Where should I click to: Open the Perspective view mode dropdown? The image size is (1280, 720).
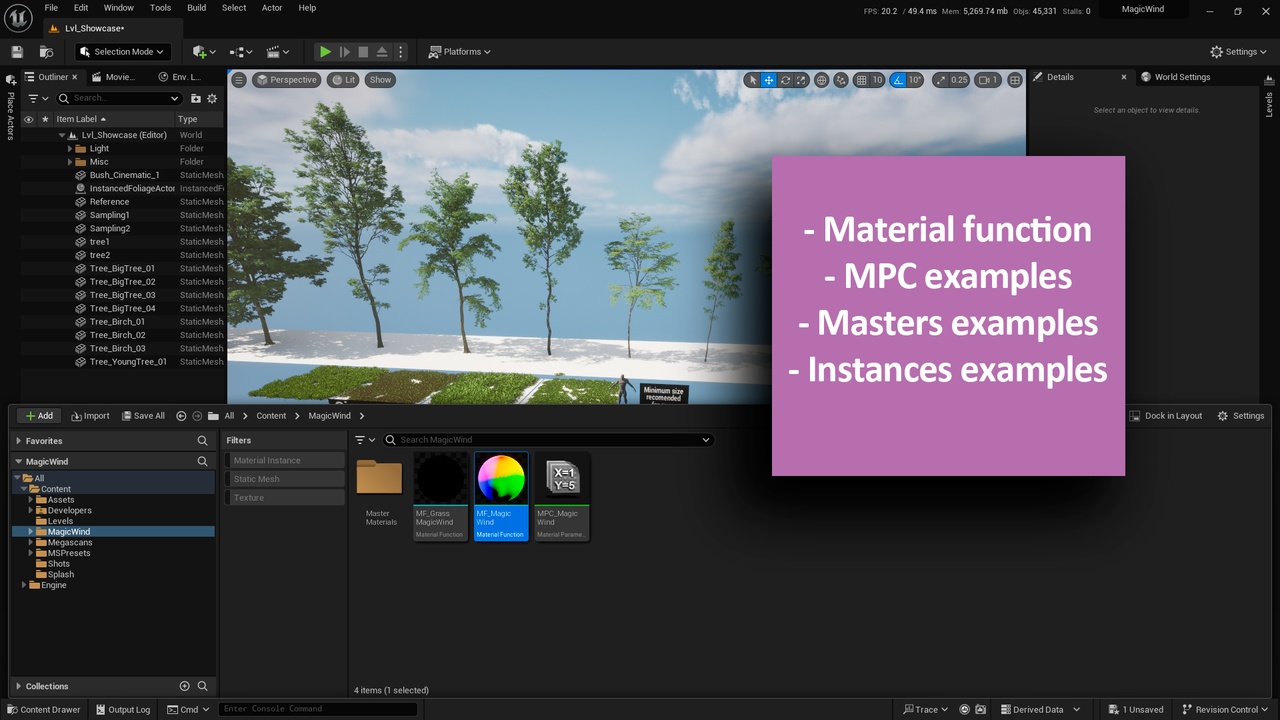click(286, 80)
